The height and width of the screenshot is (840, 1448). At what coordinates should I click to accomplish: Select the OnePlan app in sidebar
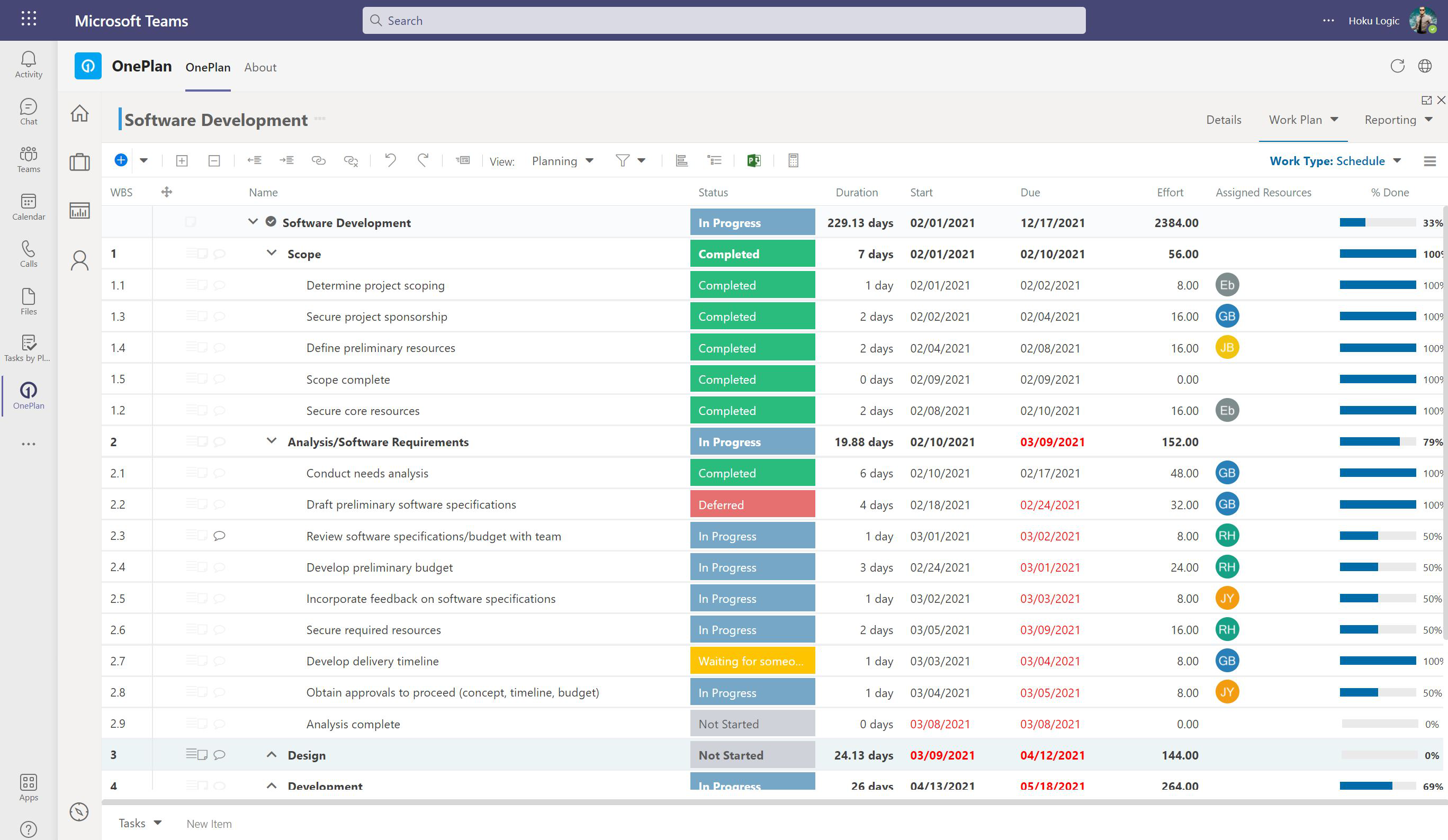tap(29, 395)
